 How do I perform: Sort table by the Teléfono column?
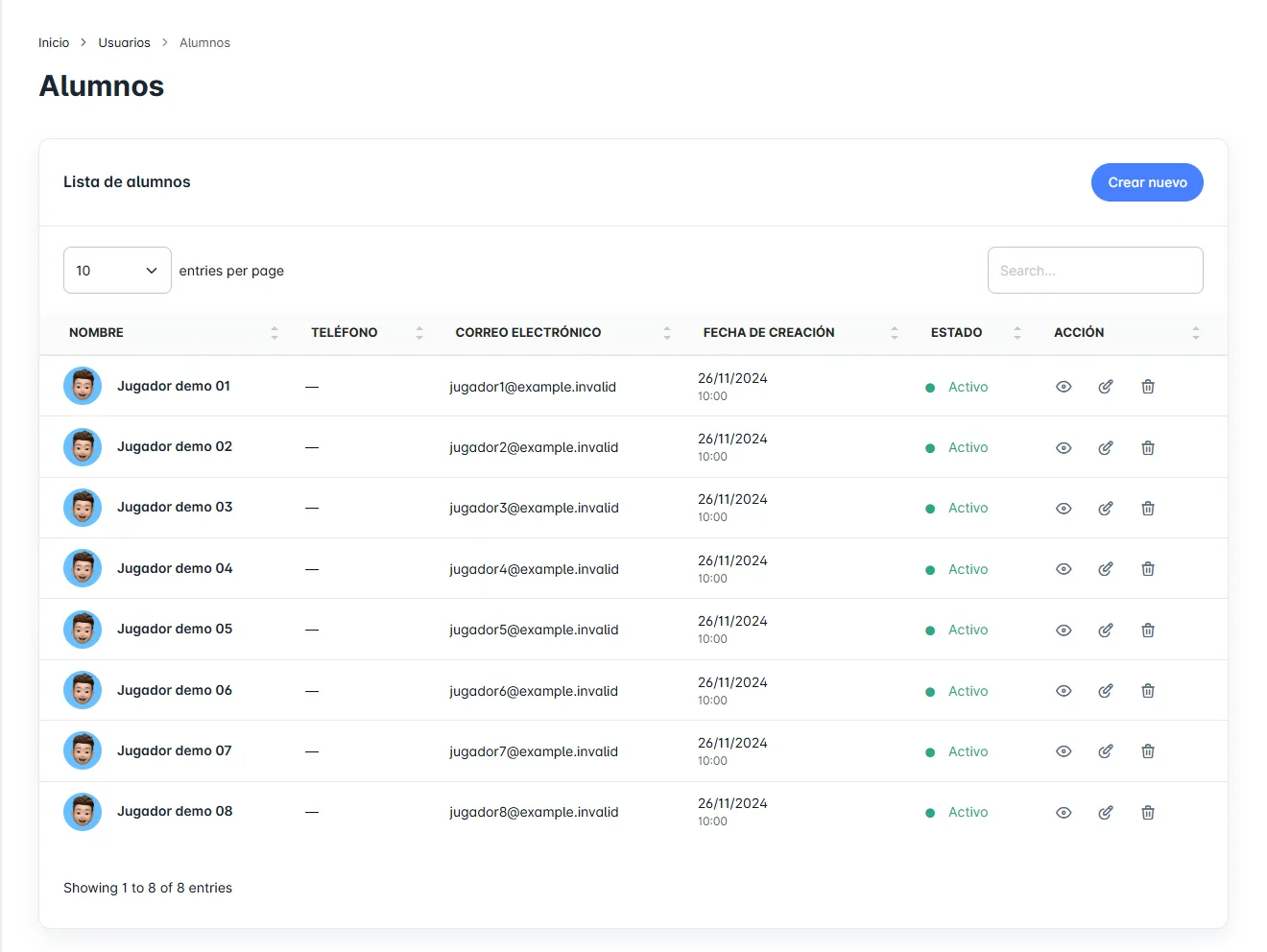[366, 333]
